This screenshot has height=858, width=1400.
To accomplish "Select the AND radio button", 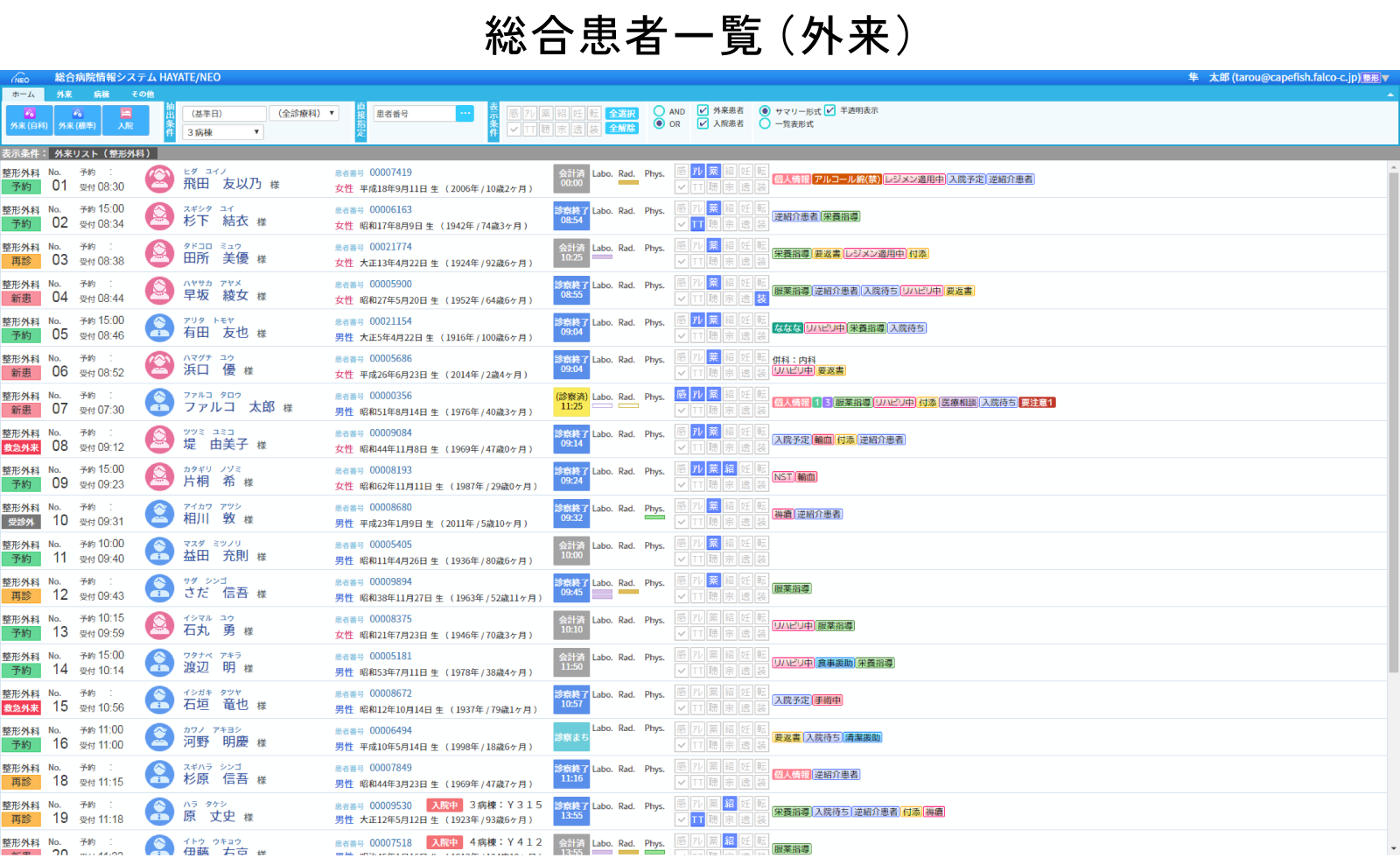I will coord(659,111).
